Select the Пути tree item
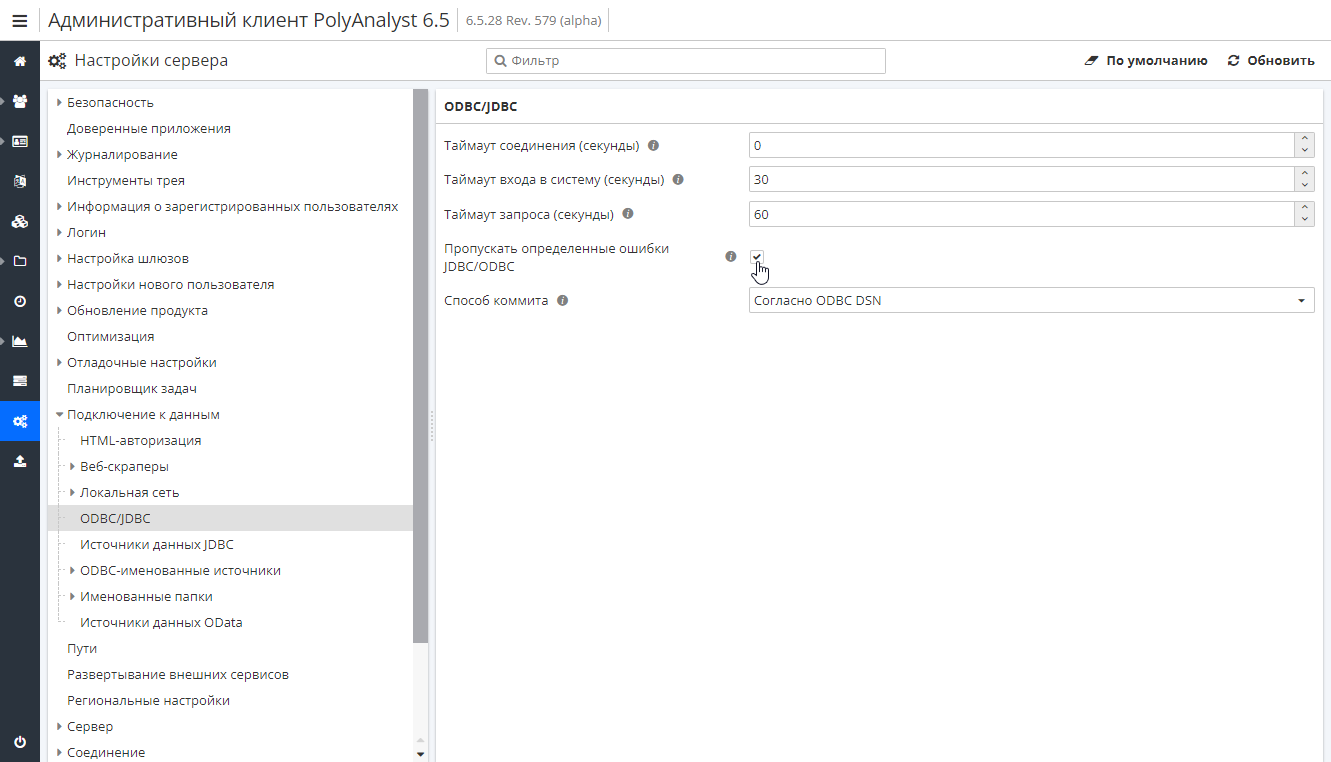 click(x=82, y=648)
